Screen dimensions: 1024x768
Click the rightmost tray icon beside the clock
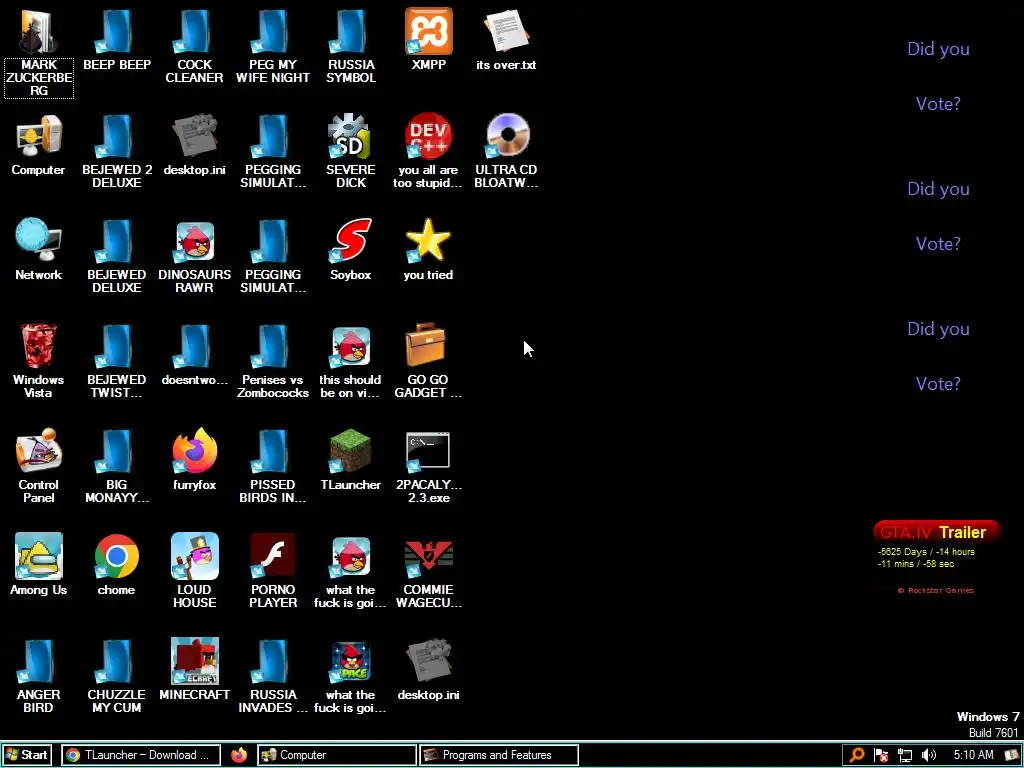1012,755
